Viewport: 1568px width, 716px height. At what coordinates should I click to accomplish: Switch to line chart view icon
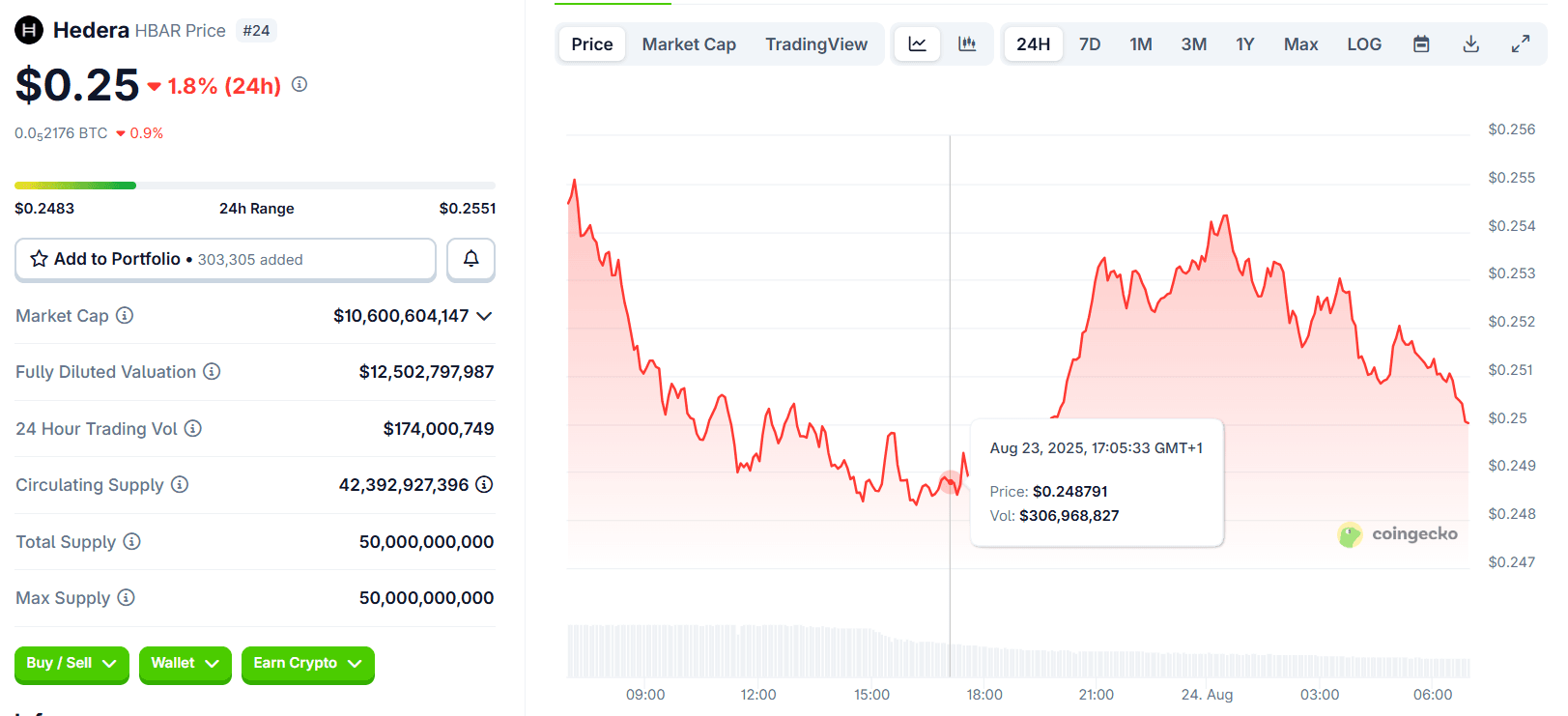918,44
